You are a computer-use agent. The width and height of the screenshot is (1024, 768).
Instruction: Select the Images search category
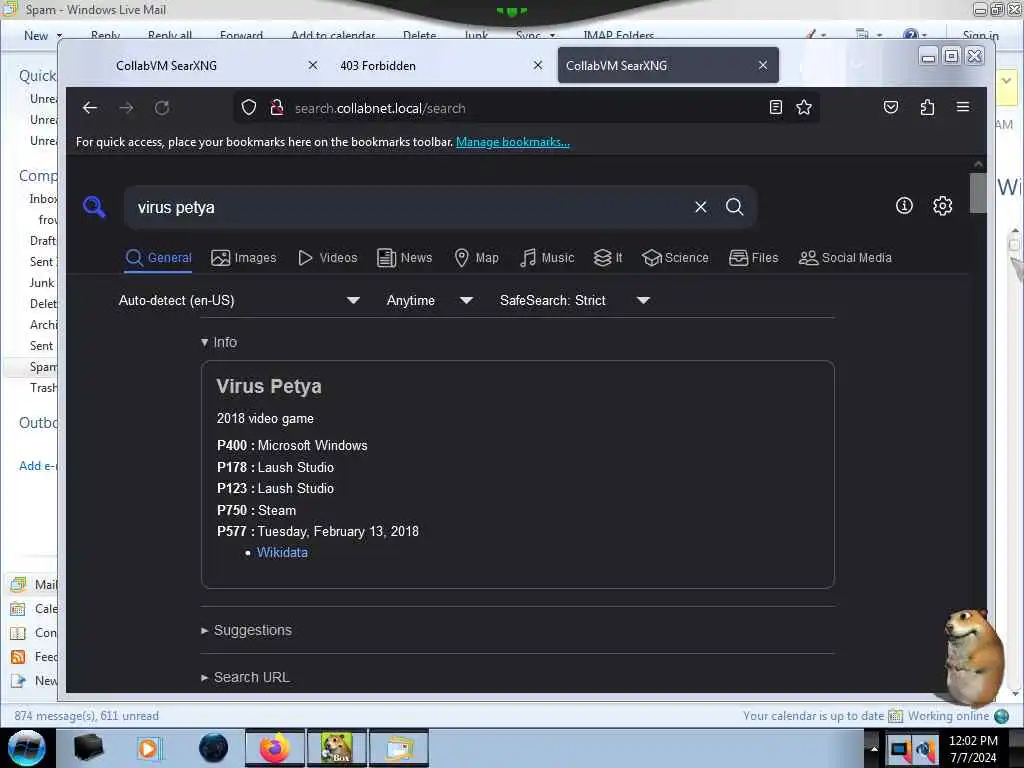(244, 258)
